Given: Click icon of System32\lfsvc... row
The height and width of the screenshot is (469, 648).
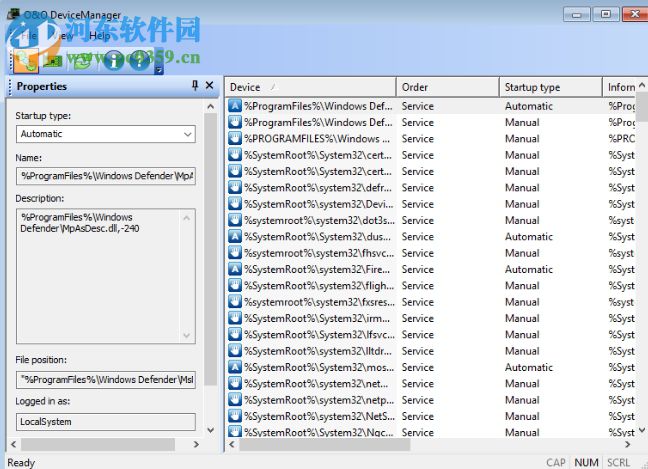Looking at the screenshot, I should click(235, 334).
